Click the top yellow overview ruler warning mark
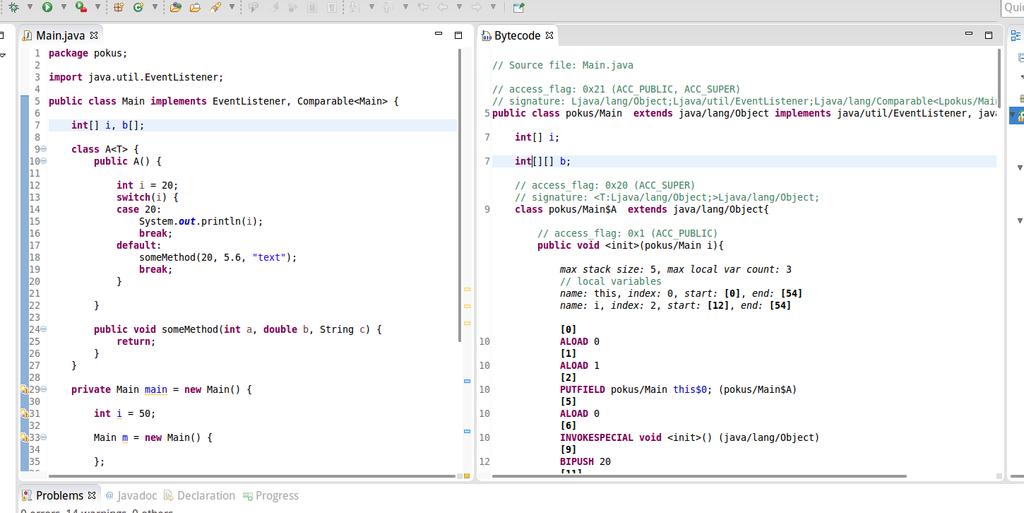 point(467,289)
